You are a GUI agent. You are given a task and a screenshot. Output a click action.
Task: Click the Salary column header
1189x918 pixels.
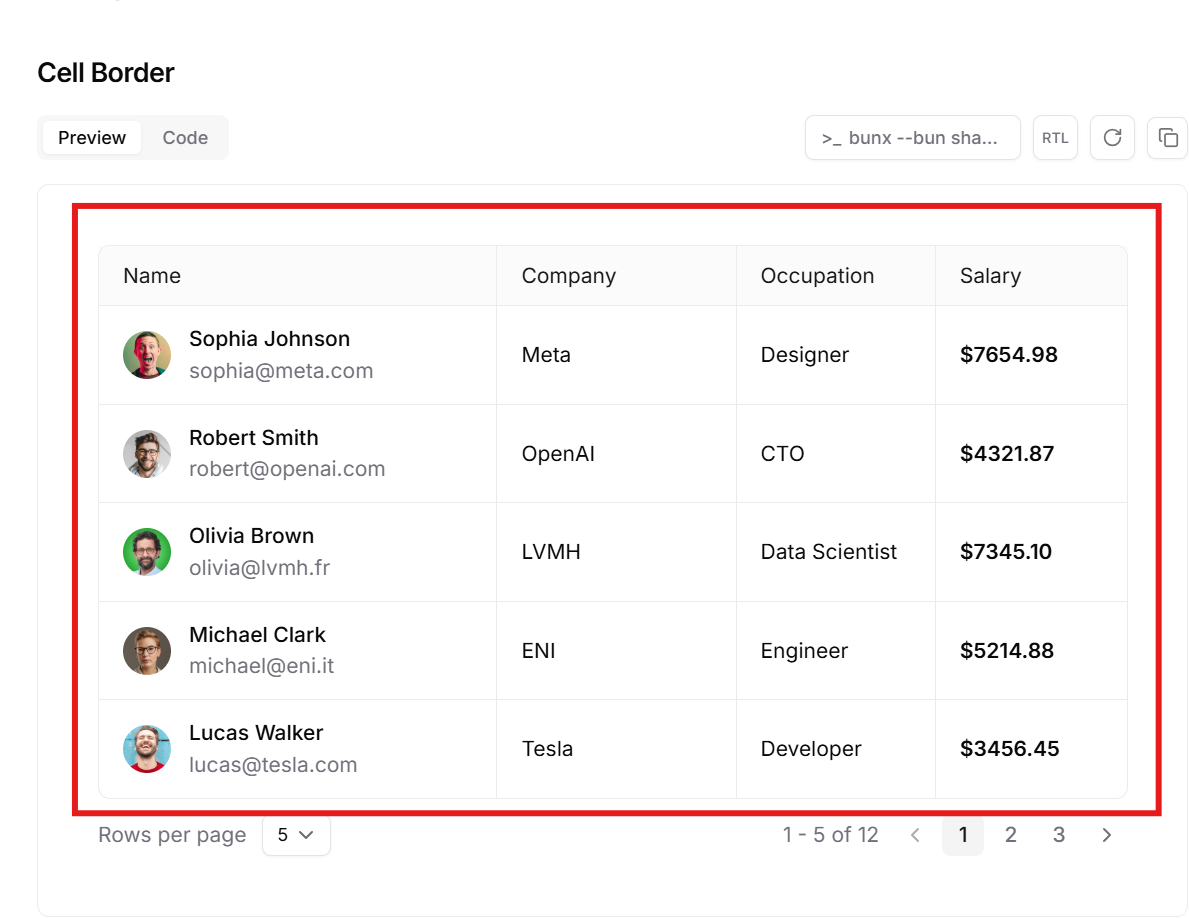990,276
